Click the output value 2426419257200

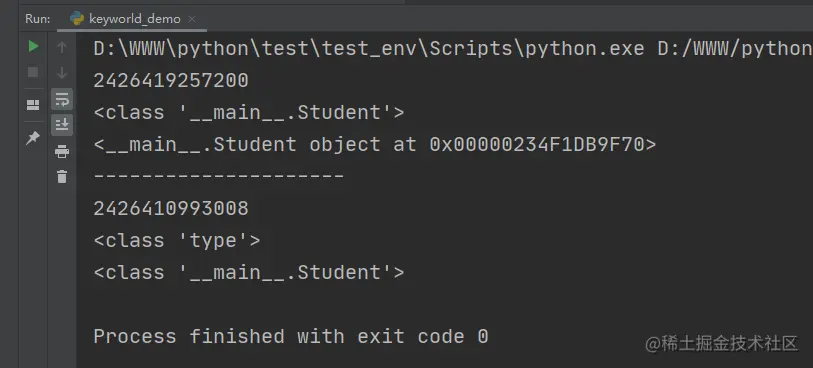tap(171, 80)
